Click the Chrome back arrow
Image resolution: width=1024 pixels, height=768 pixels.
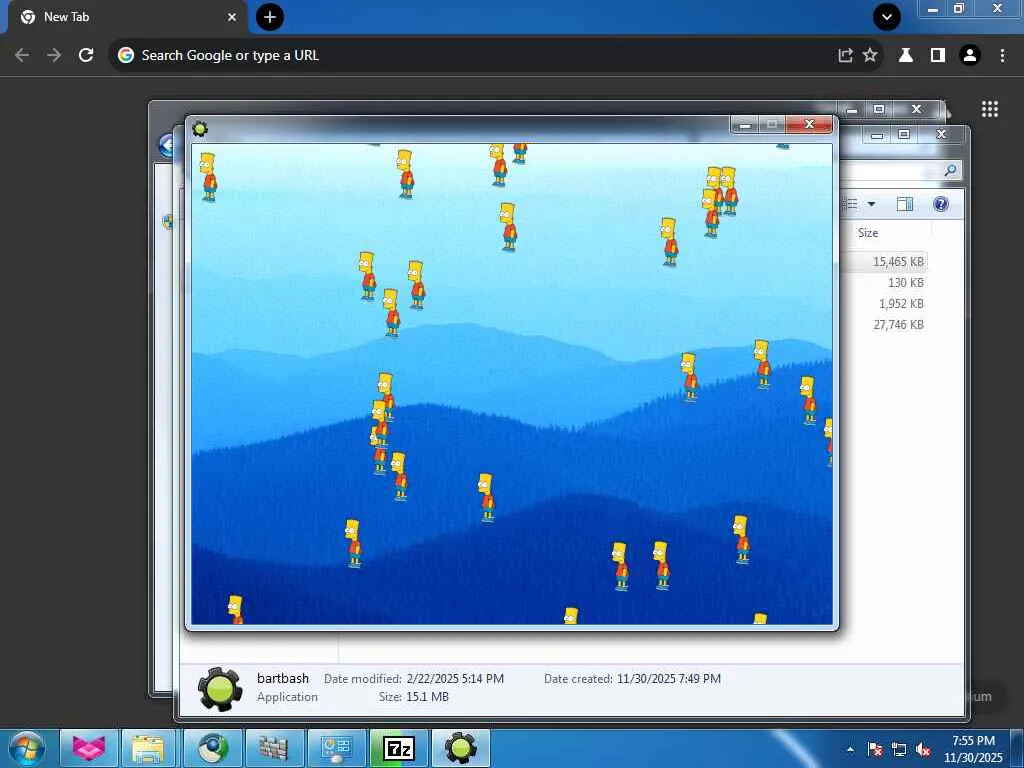pos(22,56)
